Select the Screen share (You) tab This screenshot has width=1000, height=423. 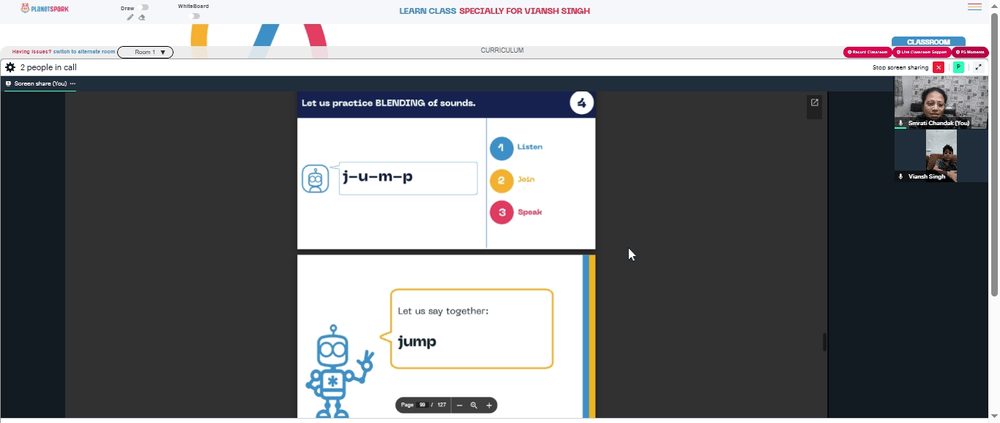pos(41,84)
